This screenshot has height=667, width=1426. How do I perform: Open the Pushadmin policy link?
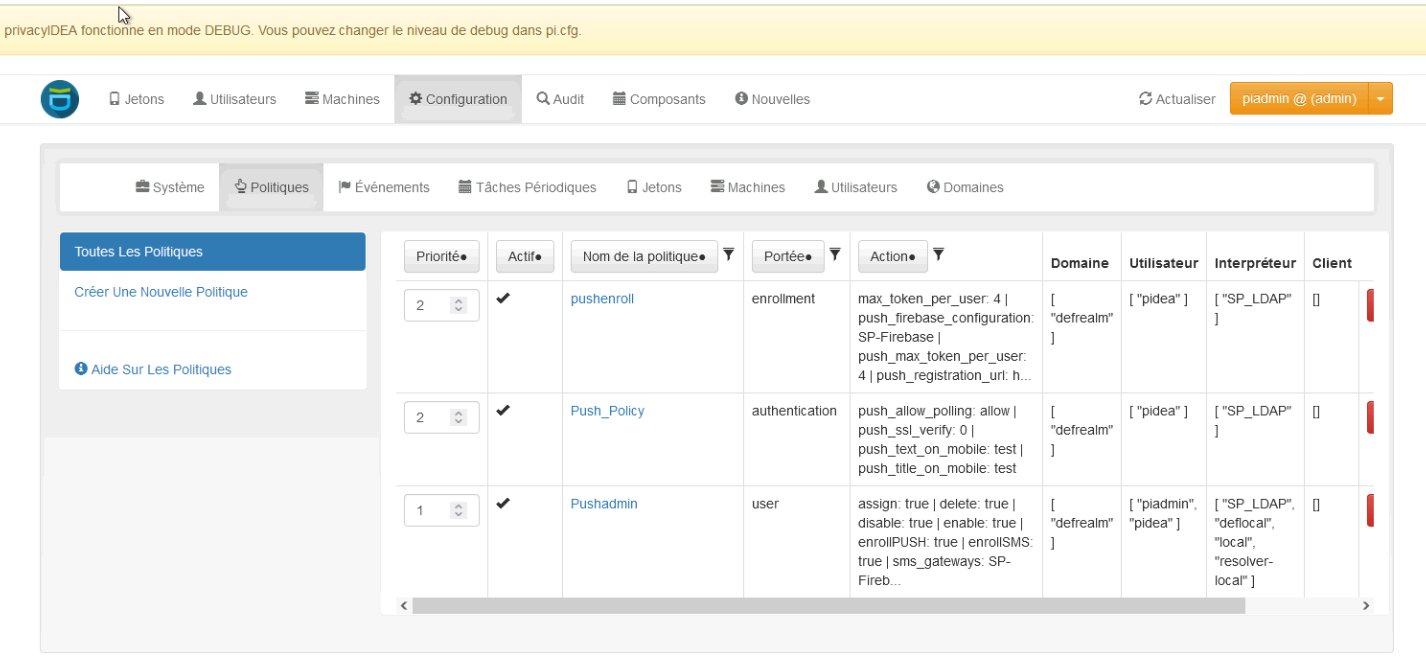coord(603,504)
